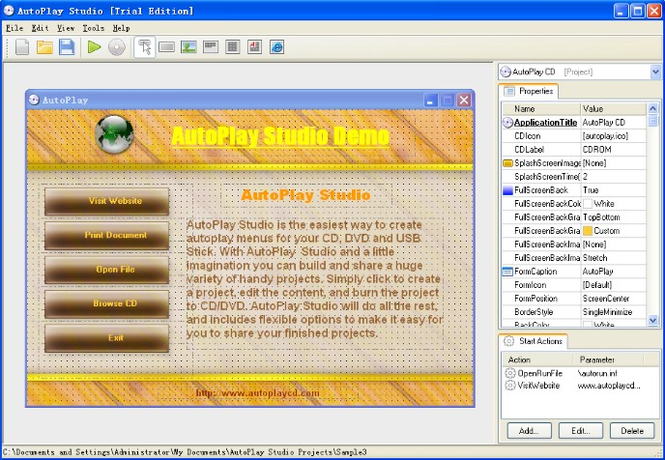Switch to the Start Actions tab
The image size is (665, 460).
(533, 341)
